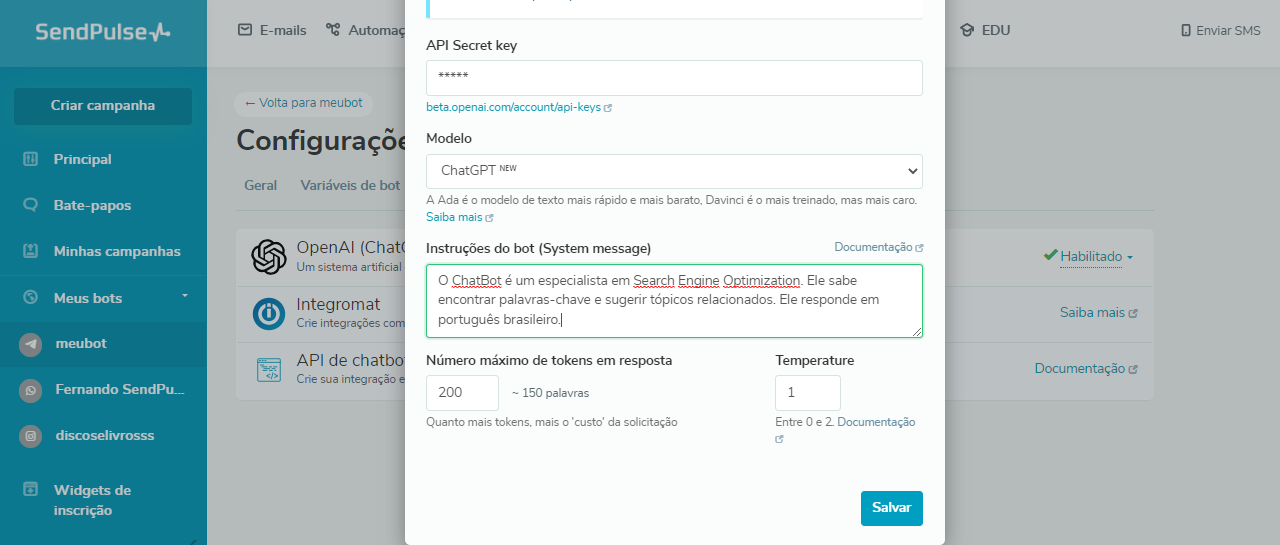1280x545 pixels.
Task: Click the Criar campanha button
Action: [x=103, y=106]
